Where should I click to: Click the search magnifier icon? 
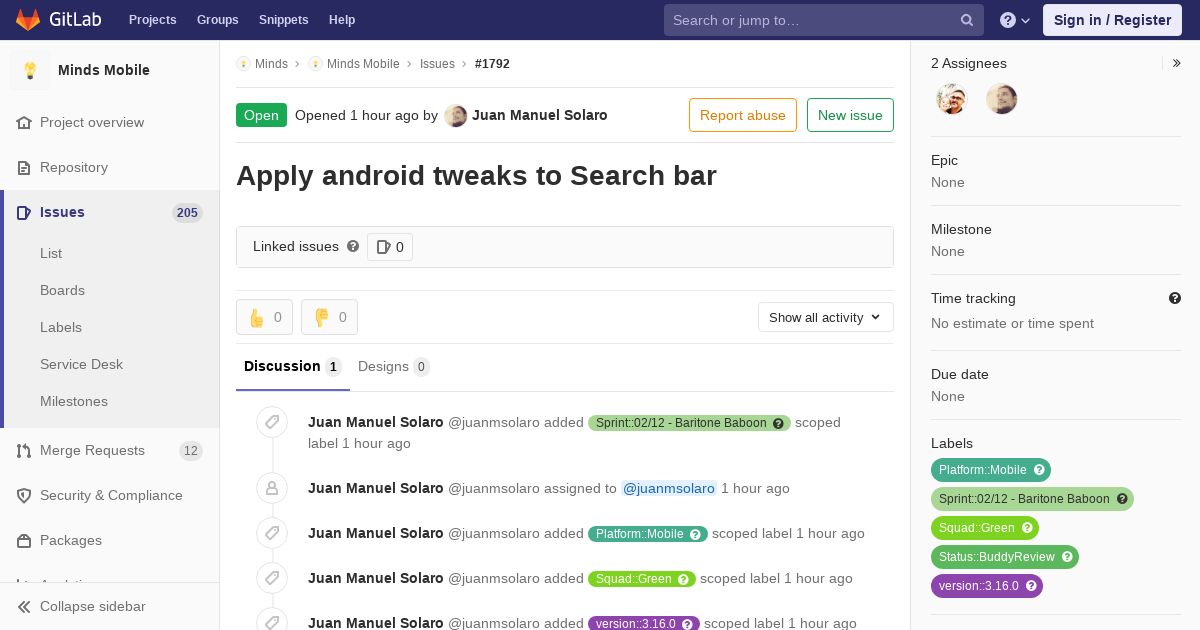pos(967,20)
